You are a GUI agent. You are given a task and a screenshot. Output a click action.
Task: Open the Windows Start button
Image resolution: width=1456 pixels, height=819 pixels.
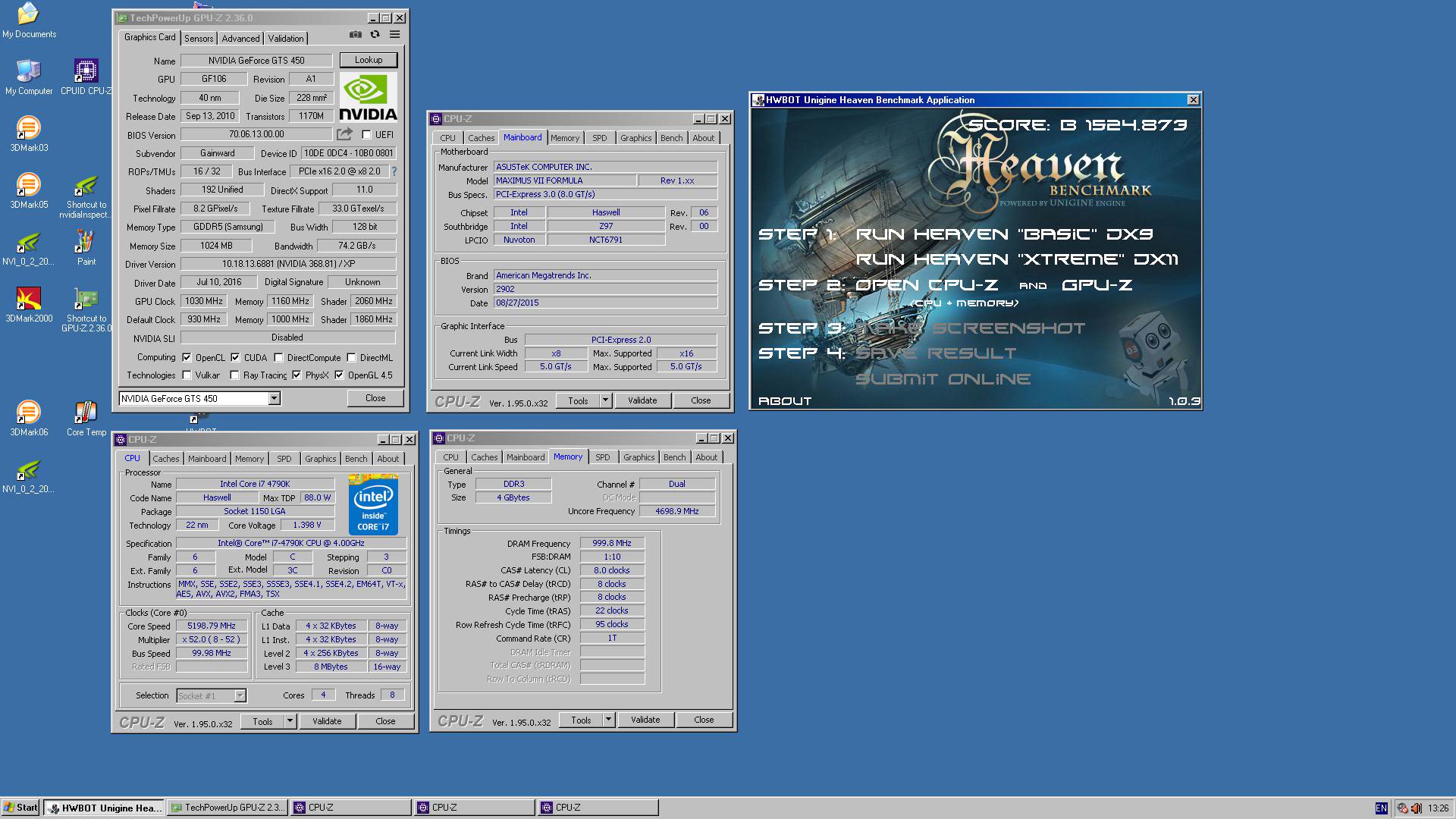(20, 808)
